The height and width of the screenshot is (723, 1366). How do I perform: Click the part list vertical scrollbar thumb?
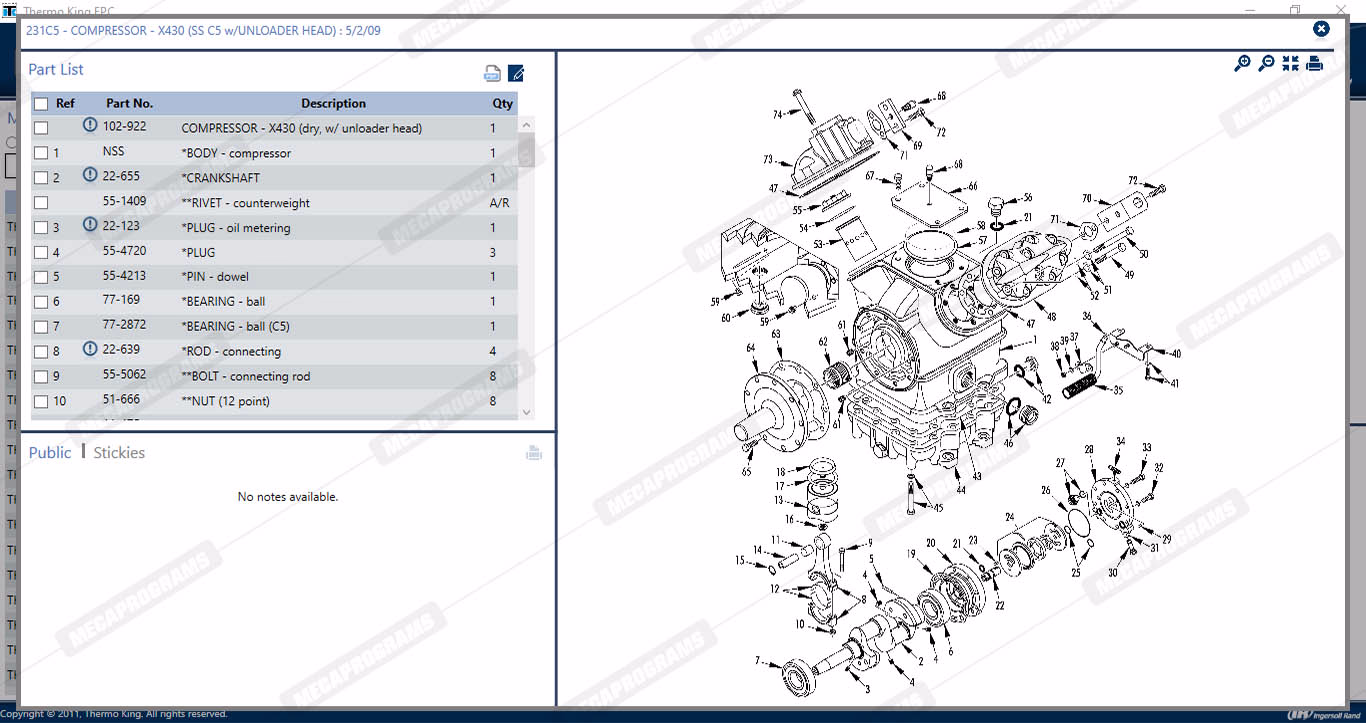[526, 155]
